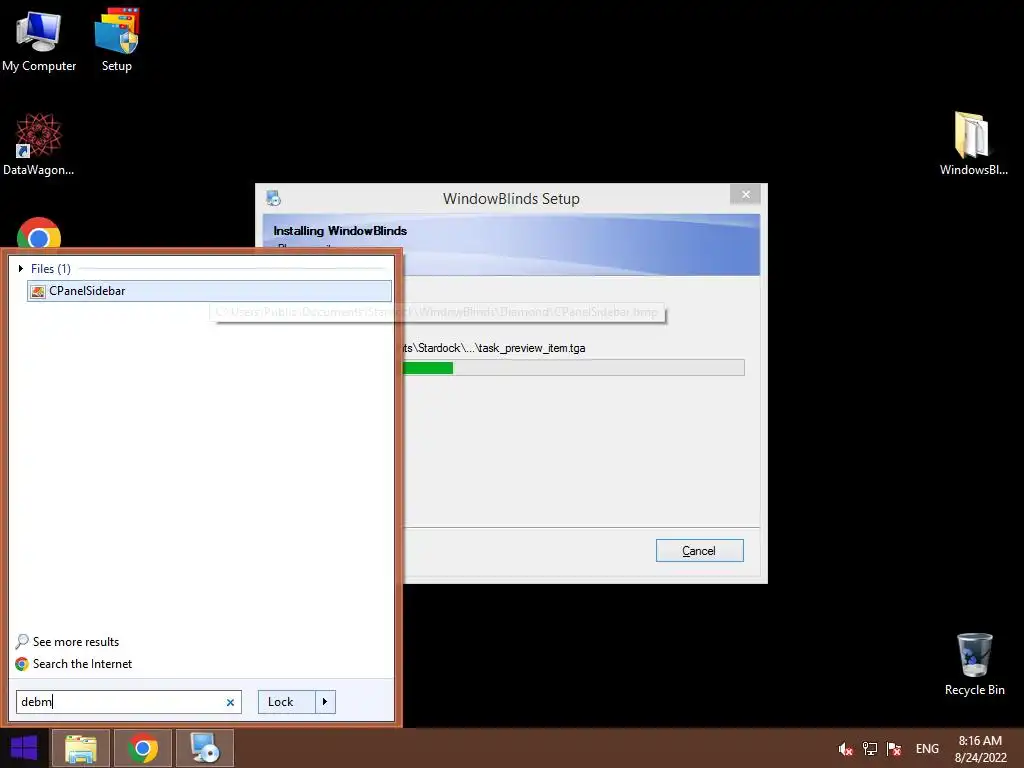Click the Windows Start button

pos(24,748)
